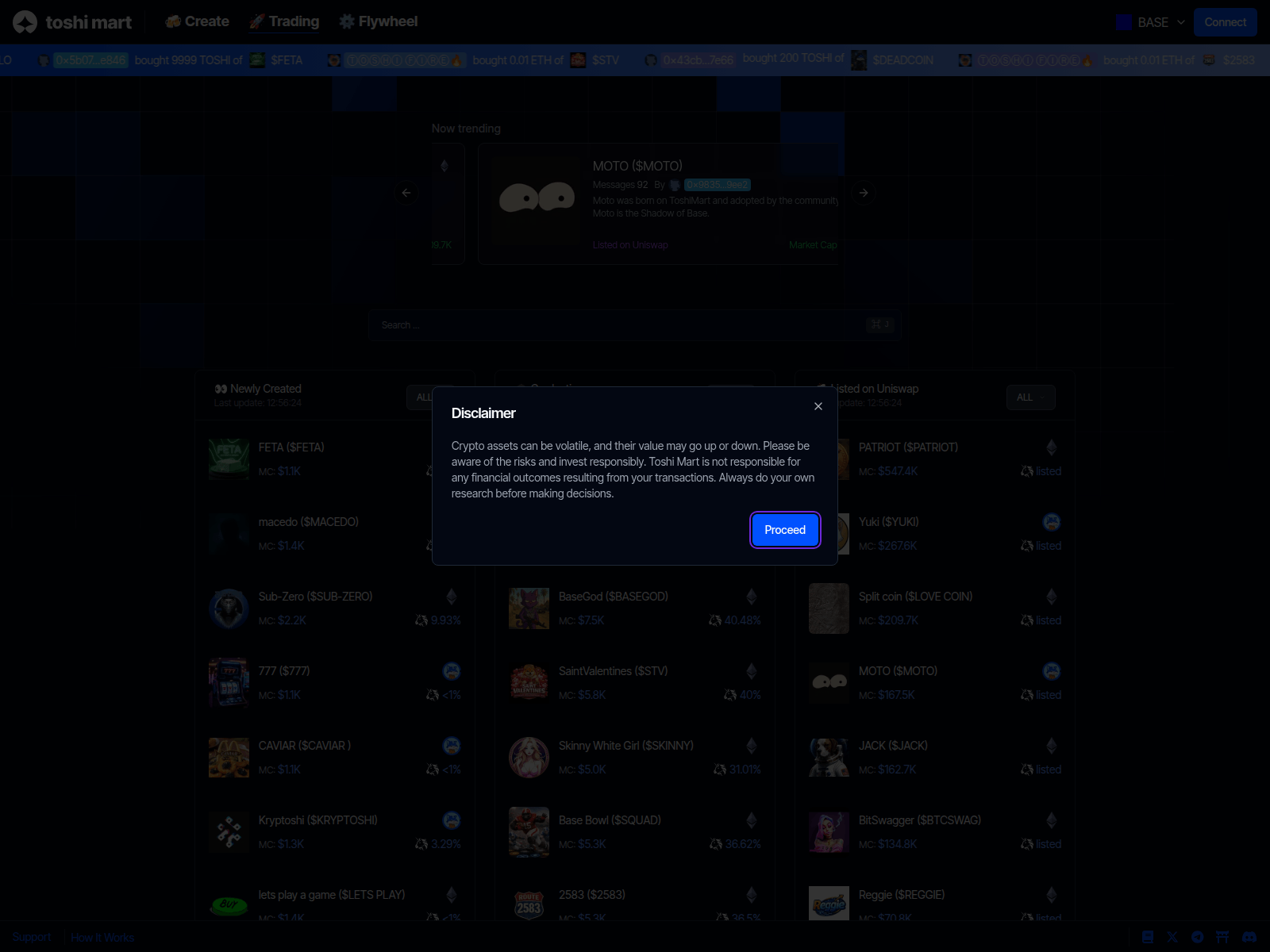The width and height of the screenshot is (1270, 952).
Task: Click the CAVIAR token image icon
Action: [x=229, y=758]
